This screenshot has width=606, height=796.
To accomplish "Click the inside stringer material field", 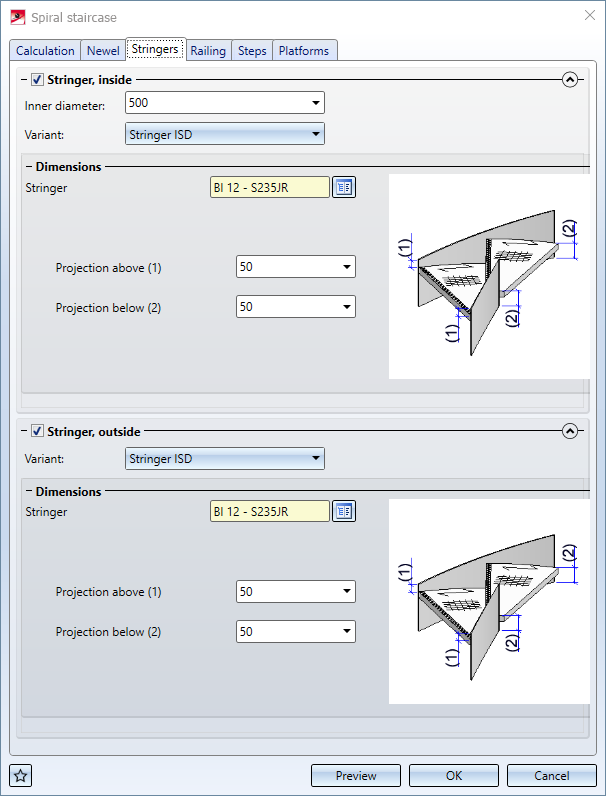I will (269, 187).
